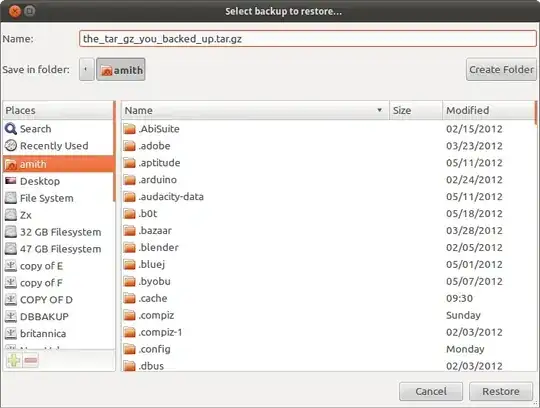Open Recently Used clock icon entry

(11, 146)
